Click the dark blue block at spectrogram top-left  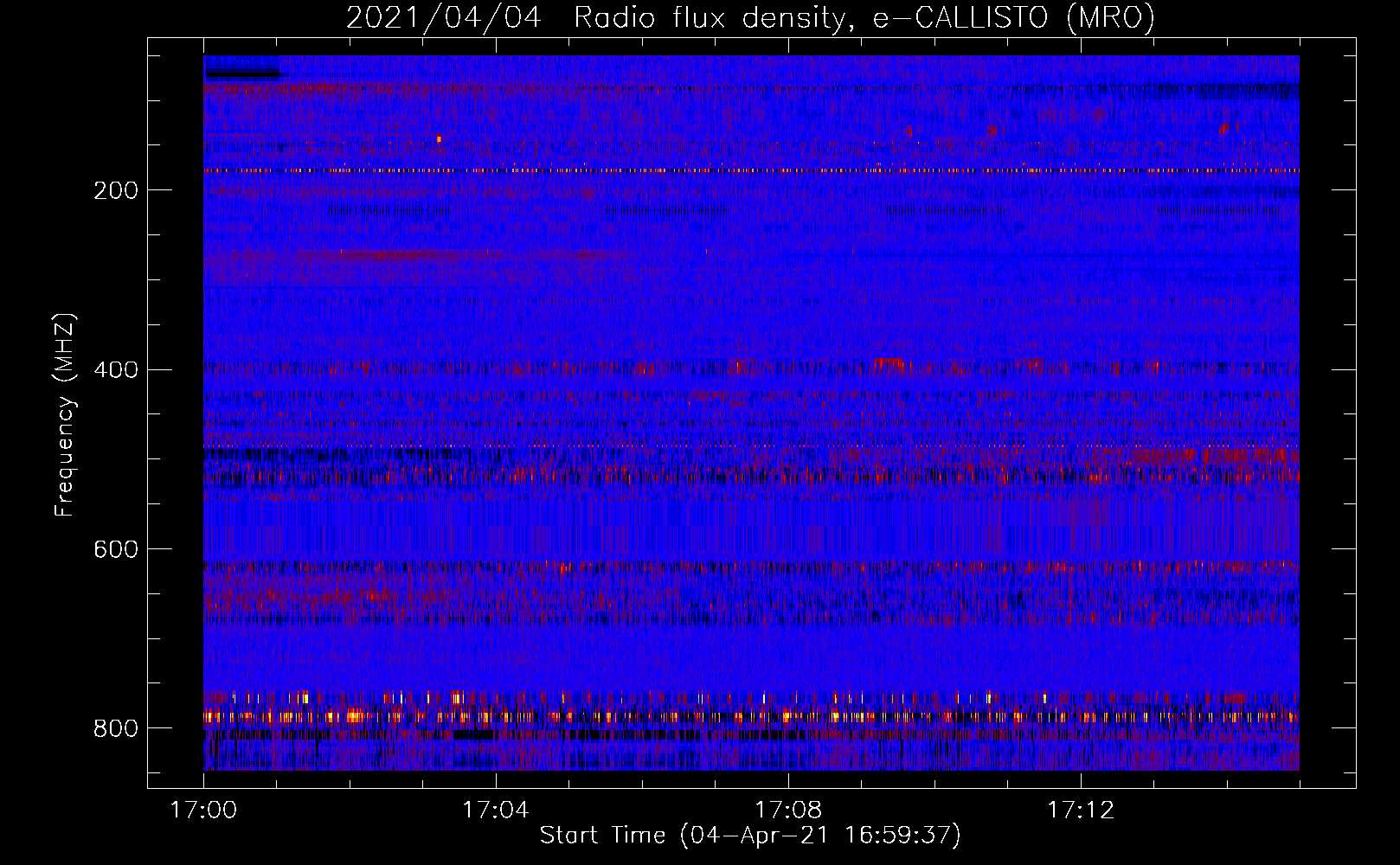point(242,67)
